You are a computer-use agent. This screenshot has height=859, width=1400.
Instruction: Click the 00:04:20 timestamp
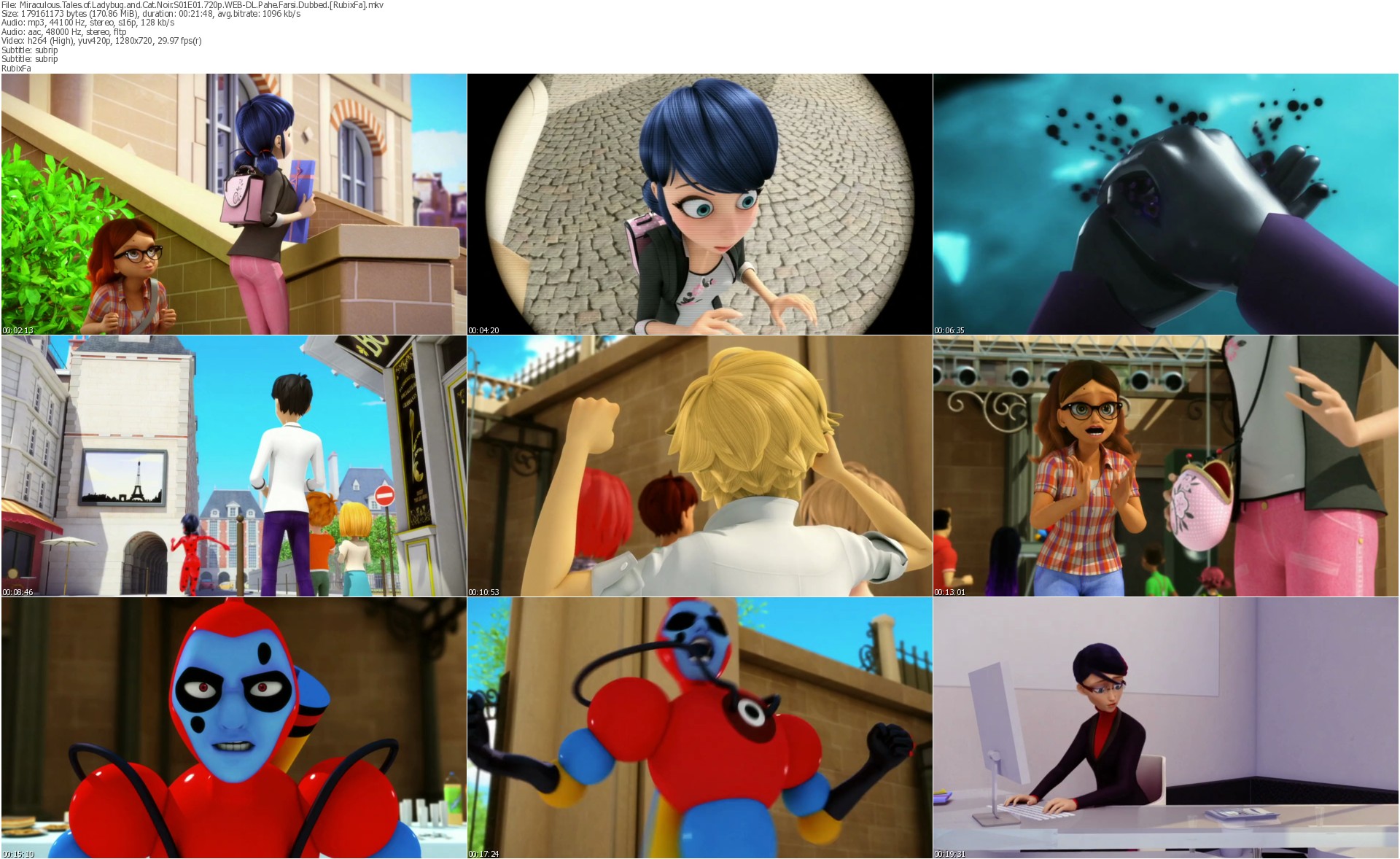[x=483, y=330]
